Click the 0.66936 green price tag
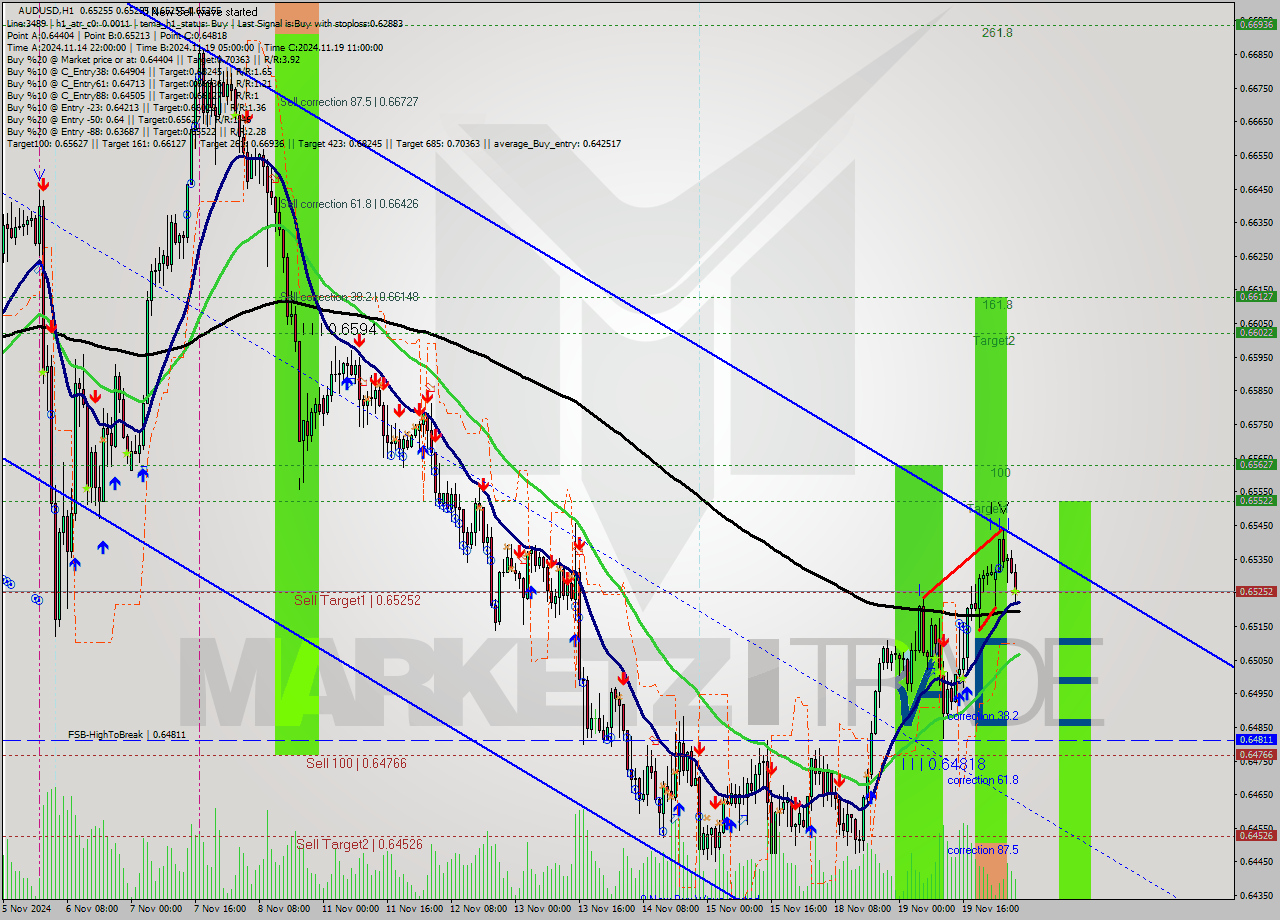This screenshot has width=1280, height=920. (x=1255, y=24)
